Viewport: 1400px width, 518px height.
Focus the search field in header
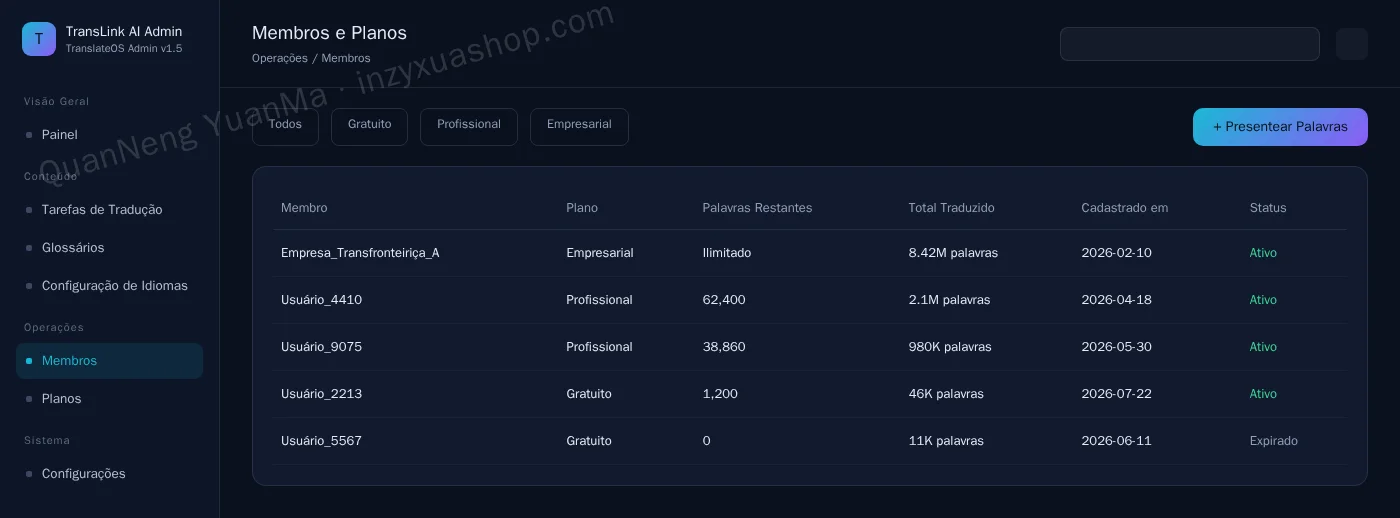(1190, 44)
